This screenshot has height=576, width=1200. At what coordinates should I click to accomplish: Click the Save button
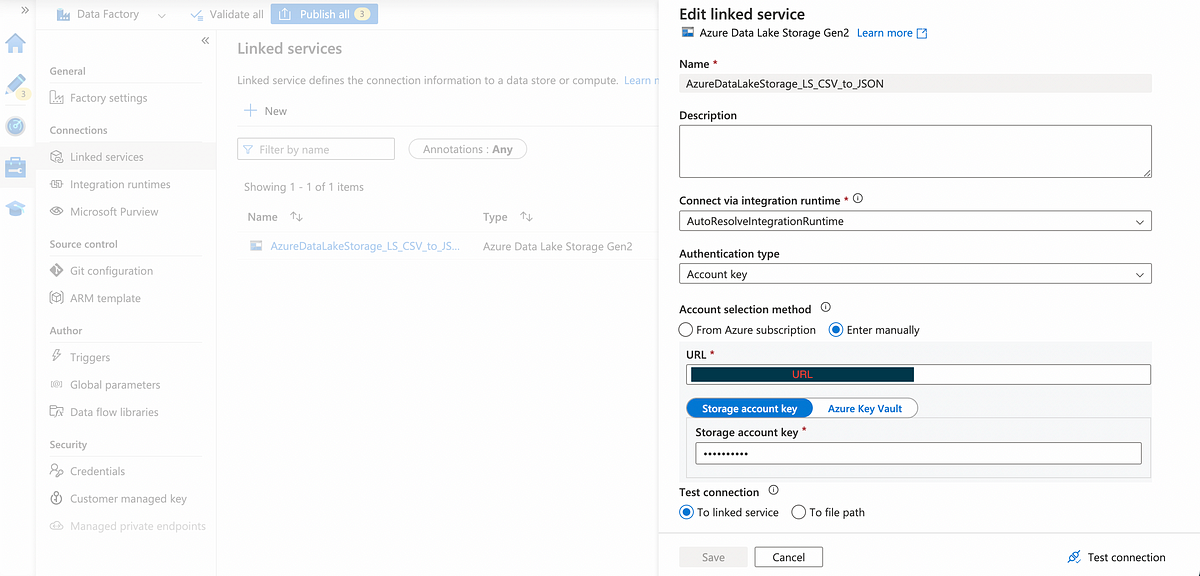click(x=713, y=557)
